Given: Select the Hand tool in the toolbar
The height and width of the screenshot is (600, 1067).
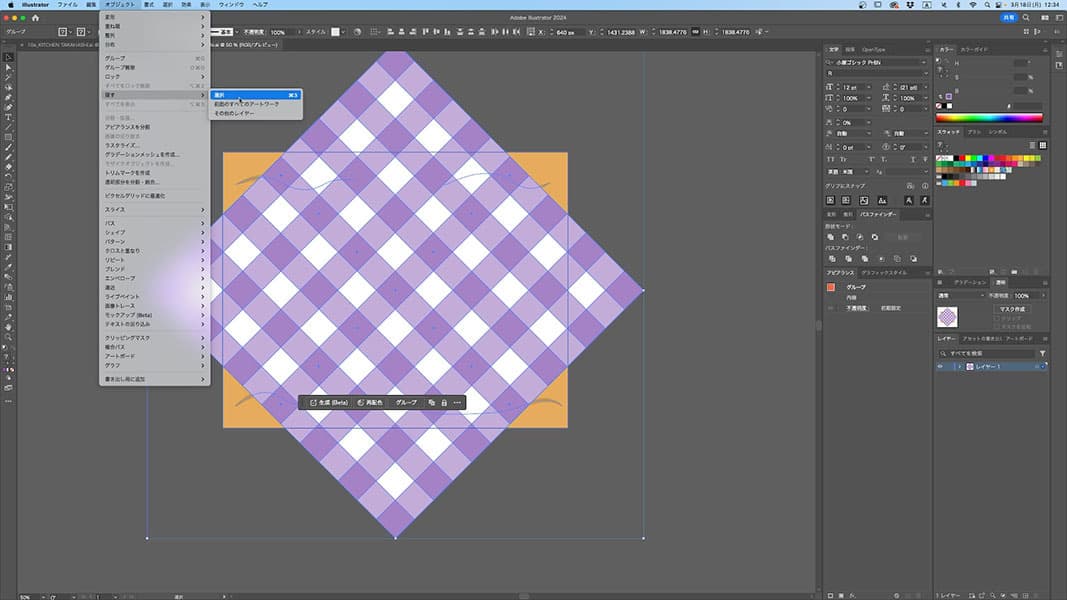Looking at the screenshot, I should (x=8, y=326).
